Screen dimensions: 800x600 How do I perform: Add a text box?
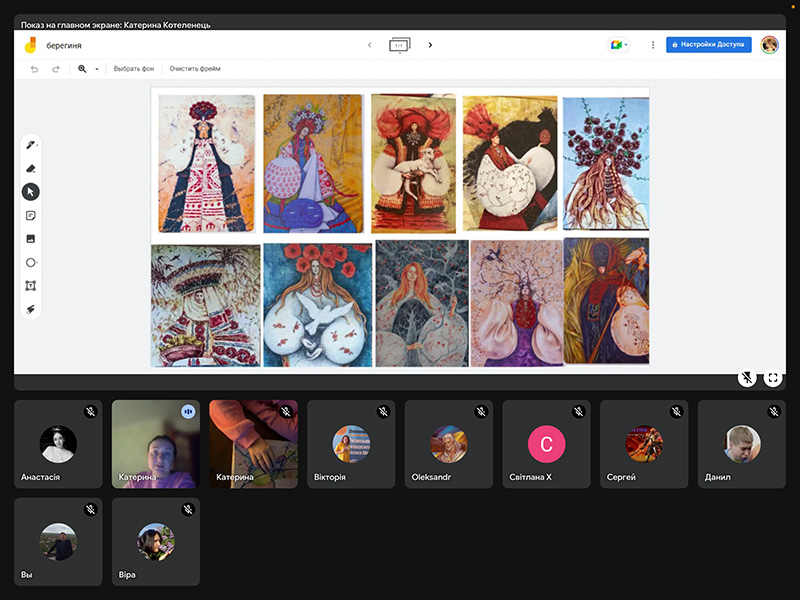tap(31, 286)
